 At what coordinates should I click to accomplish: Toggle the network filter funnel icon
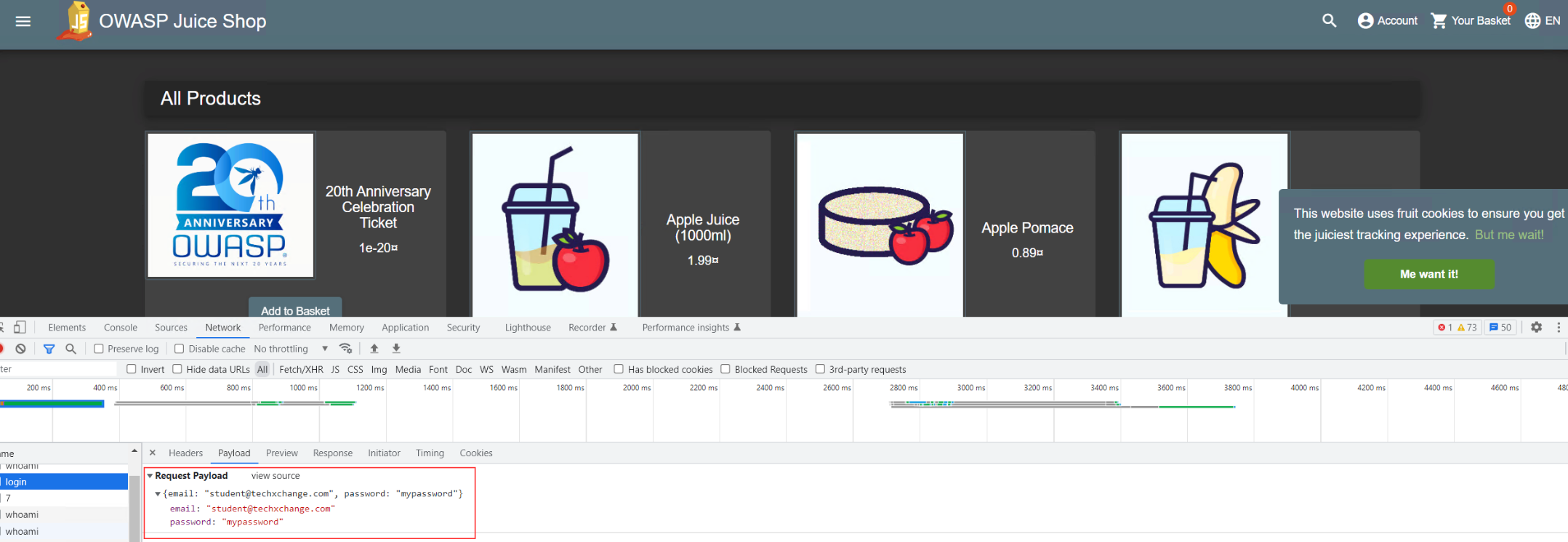[x=49, y=349]
